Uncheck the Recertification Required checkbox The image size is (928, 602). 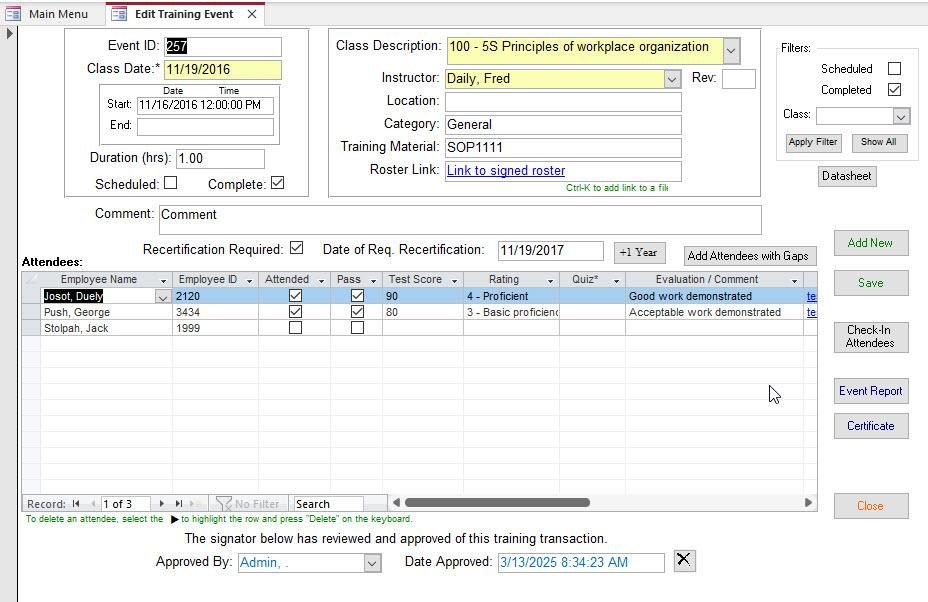tap(296, 248)
